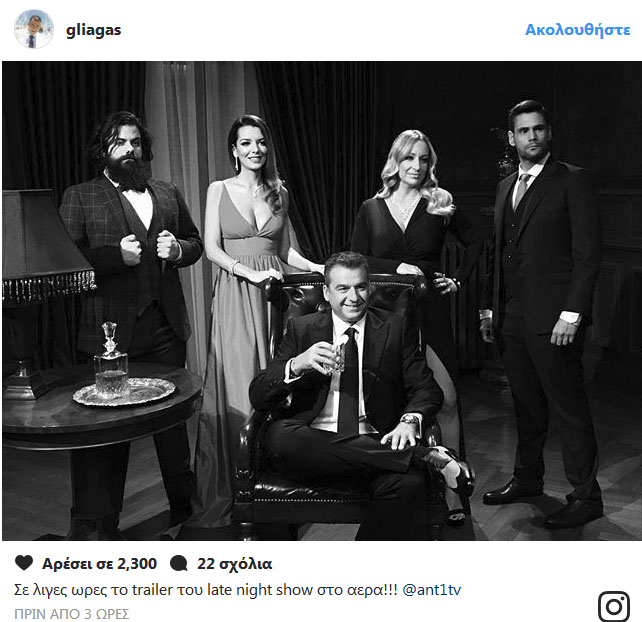Screen dimensions: 642x622
Task: Click the gliagas username link
Action: point(93,30)
